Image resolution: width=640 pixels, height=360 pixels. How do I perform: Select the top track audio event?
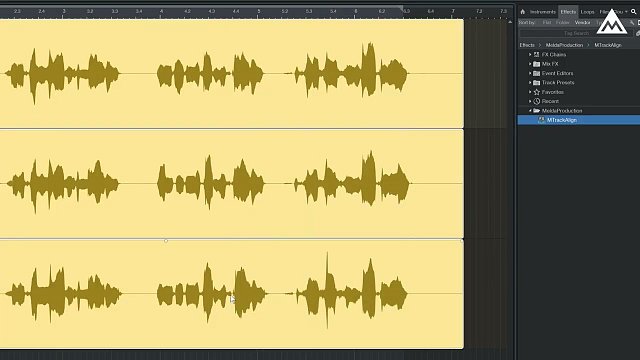(231, 73)
